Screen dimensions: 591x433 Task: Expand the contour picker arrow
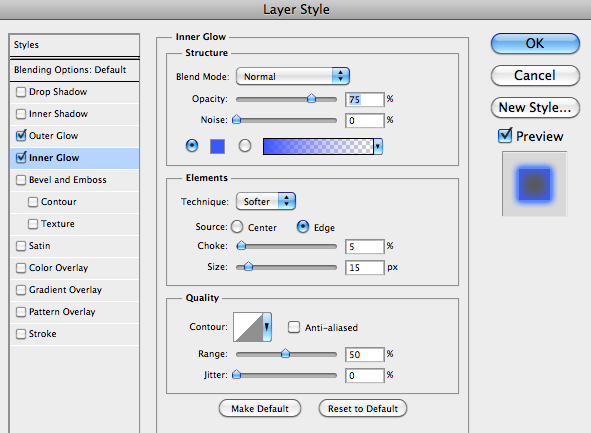coord(267,327)
